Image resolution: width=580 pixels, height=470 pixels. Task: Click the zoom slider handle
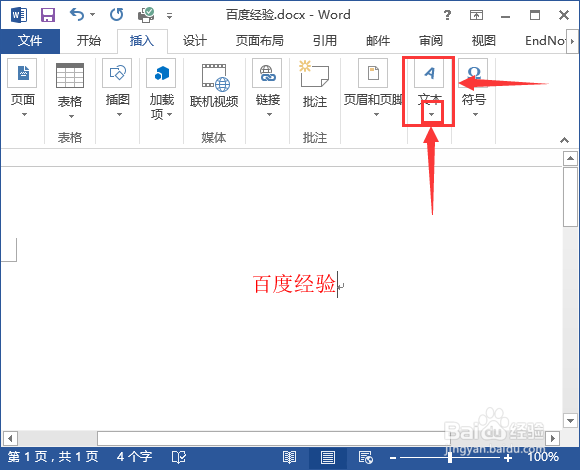click(x=450, y=458)
